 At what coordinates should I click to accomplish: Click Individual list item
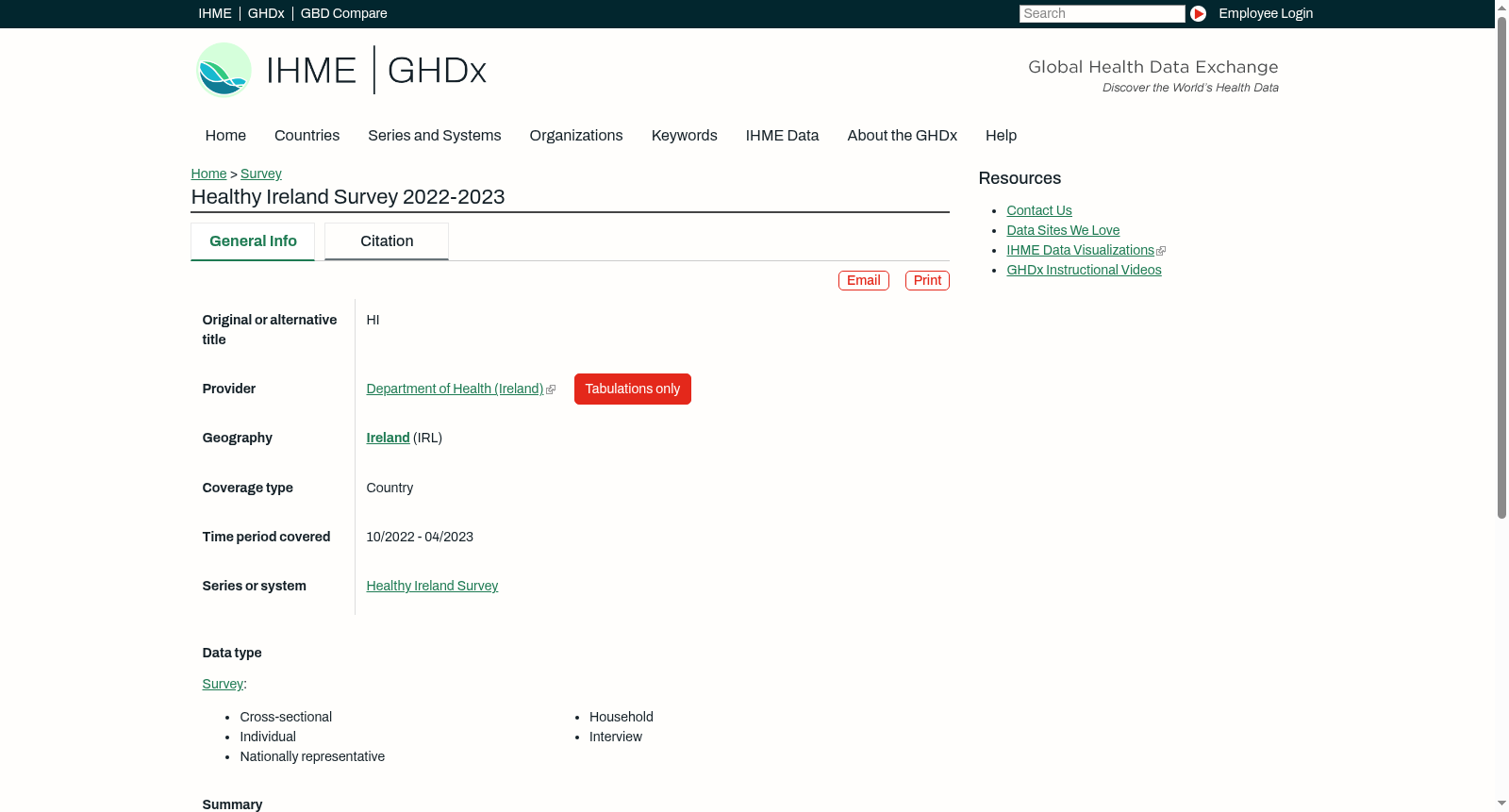(x=268, y=737)
